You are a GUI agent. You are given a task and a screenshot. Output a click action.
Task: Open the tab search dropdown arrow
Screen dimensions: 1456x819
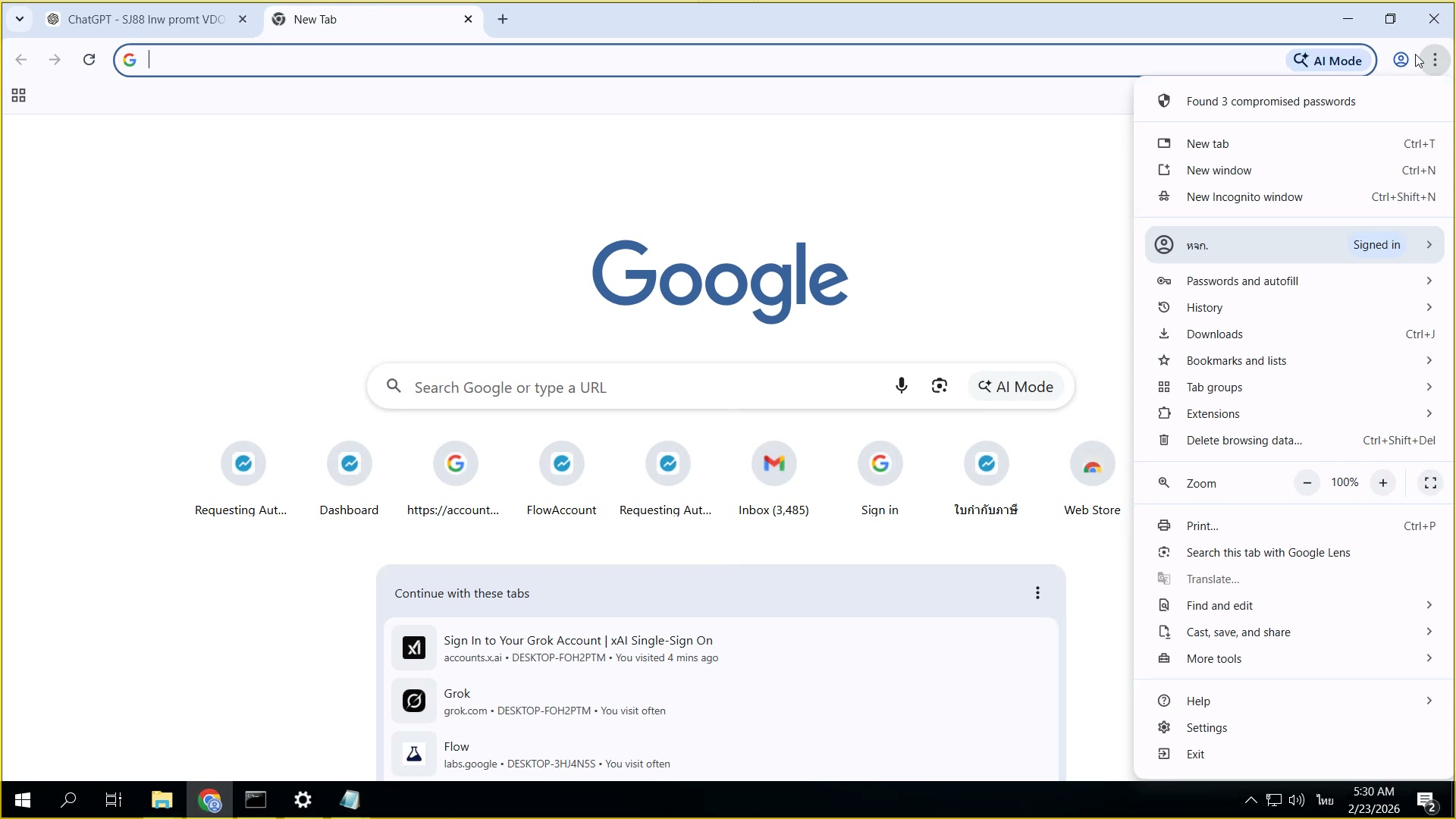(x=19, y=19)
